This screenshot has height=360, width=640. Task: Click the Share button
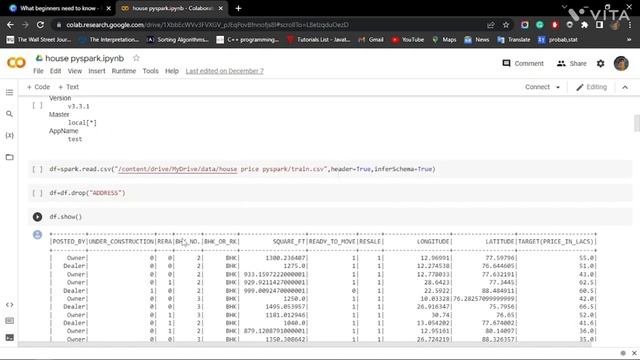click(571, 64)
